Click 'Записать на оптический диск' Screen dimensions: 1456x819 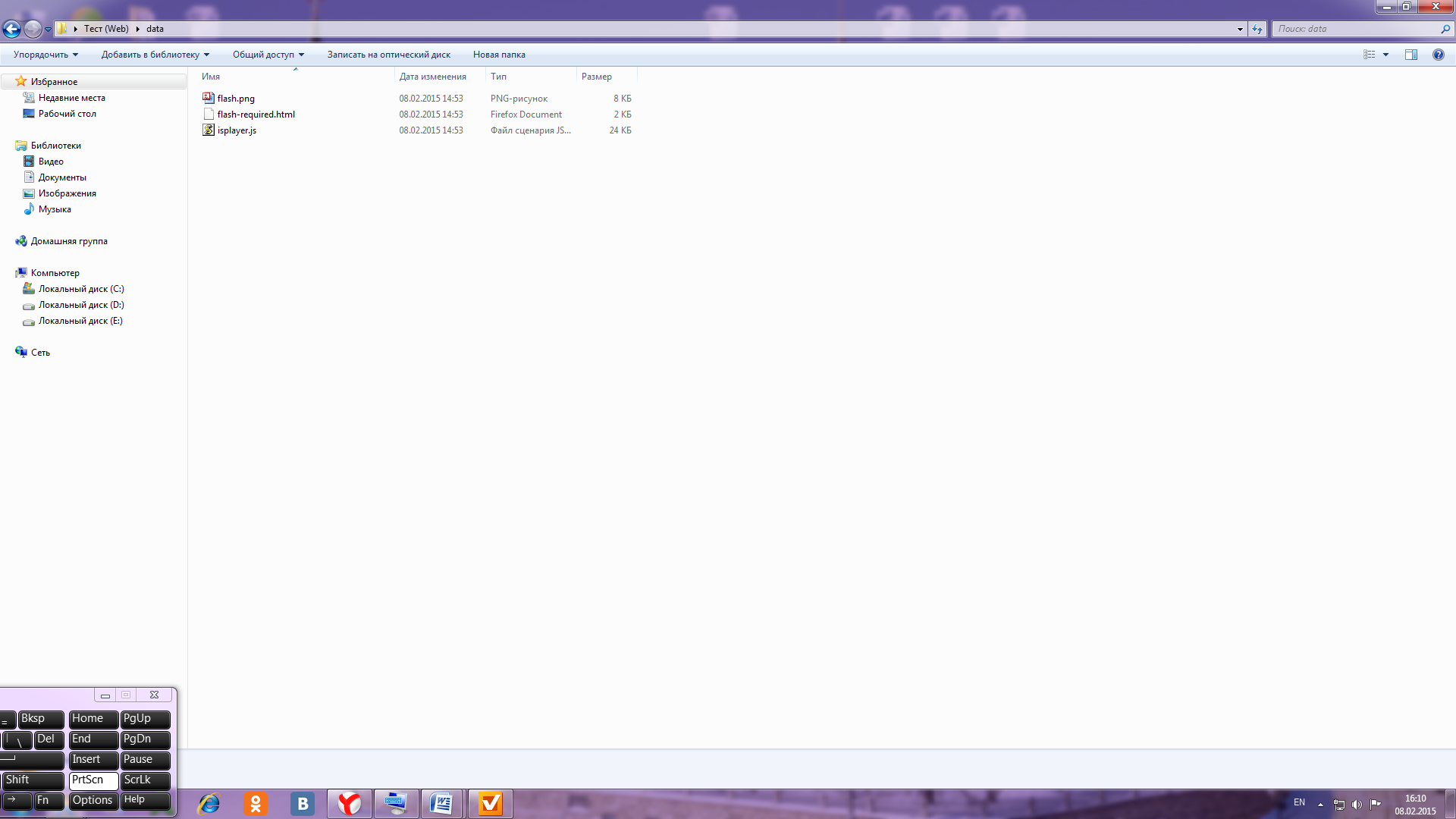coord(389,55)
